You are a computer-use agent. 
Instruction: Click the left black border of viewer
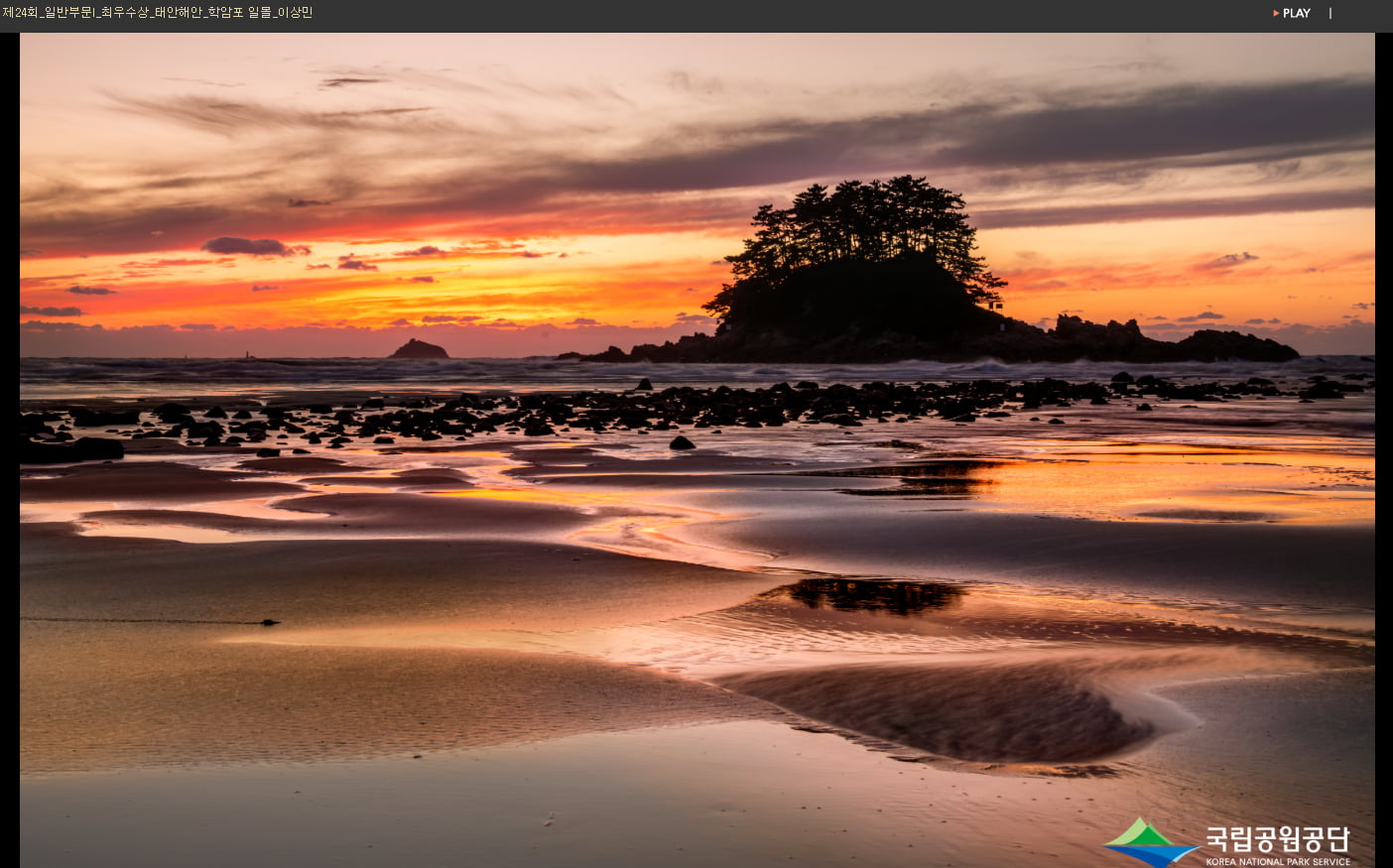[9, 446]
